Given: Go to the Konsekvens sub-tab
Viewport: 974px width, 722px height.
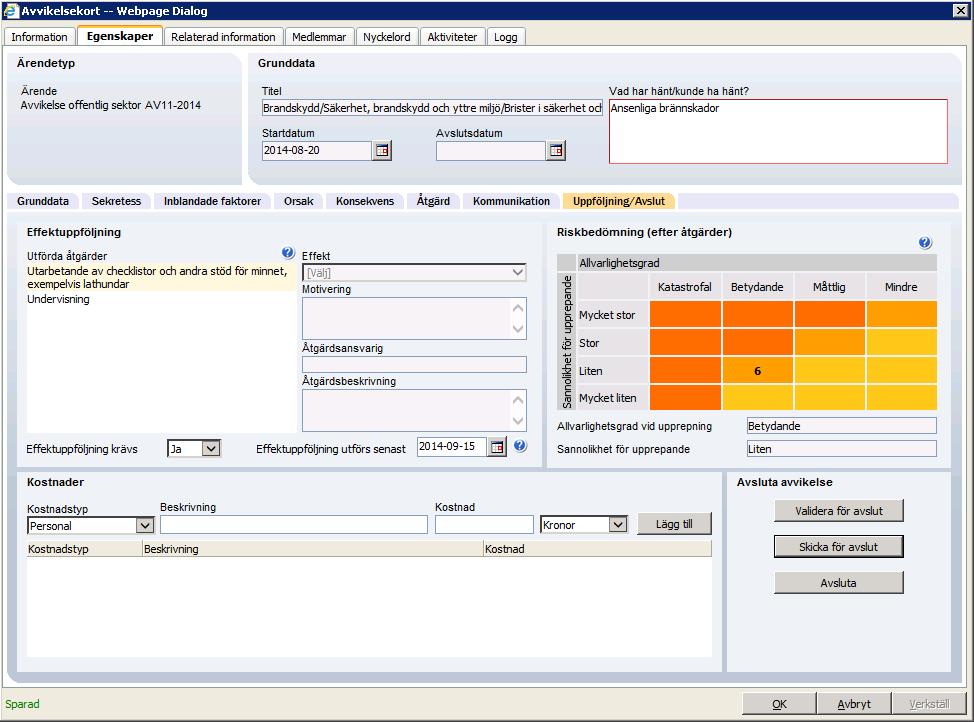Looking at the screenshot, I should (365, 201).
